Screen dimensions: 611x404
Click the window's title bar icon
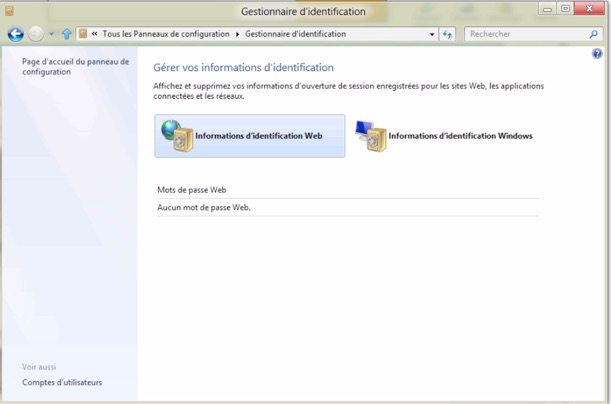click(x=9, y=11)
